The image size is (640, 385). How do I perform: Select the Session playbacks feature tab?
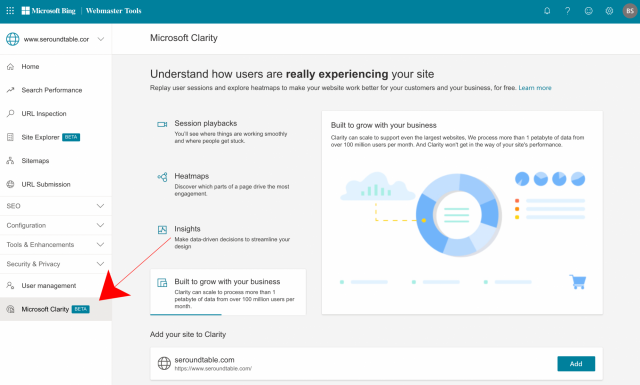[228, 131]
